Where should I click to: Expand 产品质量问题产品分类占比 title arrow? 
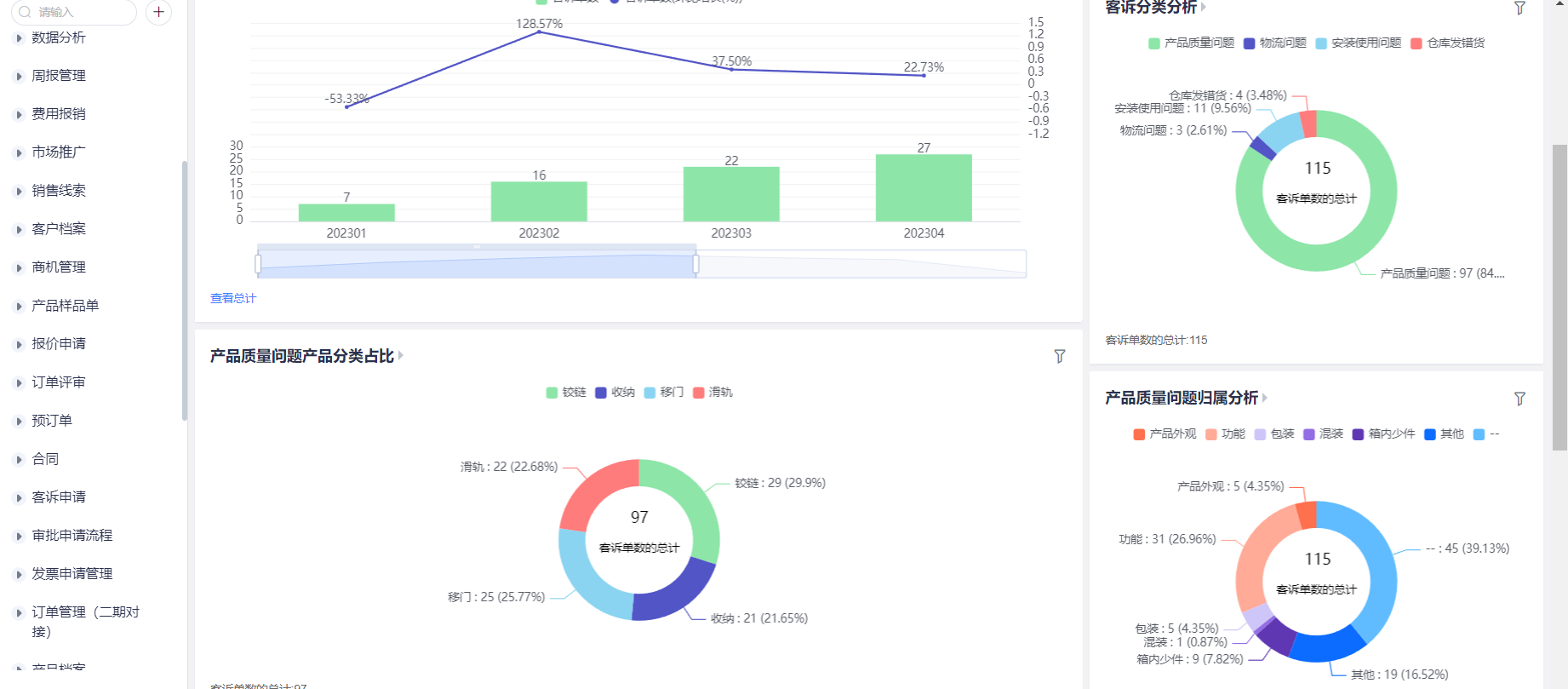click(401, 356)
